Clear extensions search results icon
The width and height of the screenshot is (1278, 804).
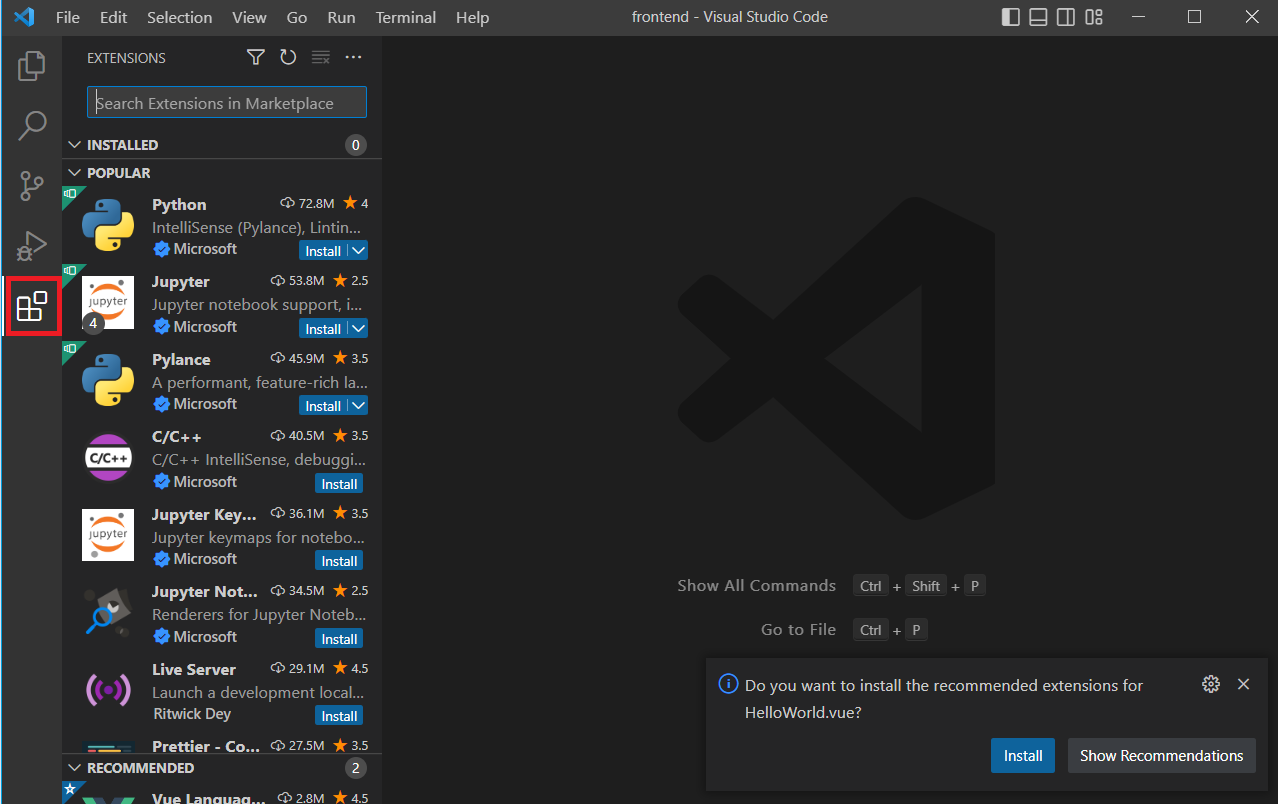point(321,58)
